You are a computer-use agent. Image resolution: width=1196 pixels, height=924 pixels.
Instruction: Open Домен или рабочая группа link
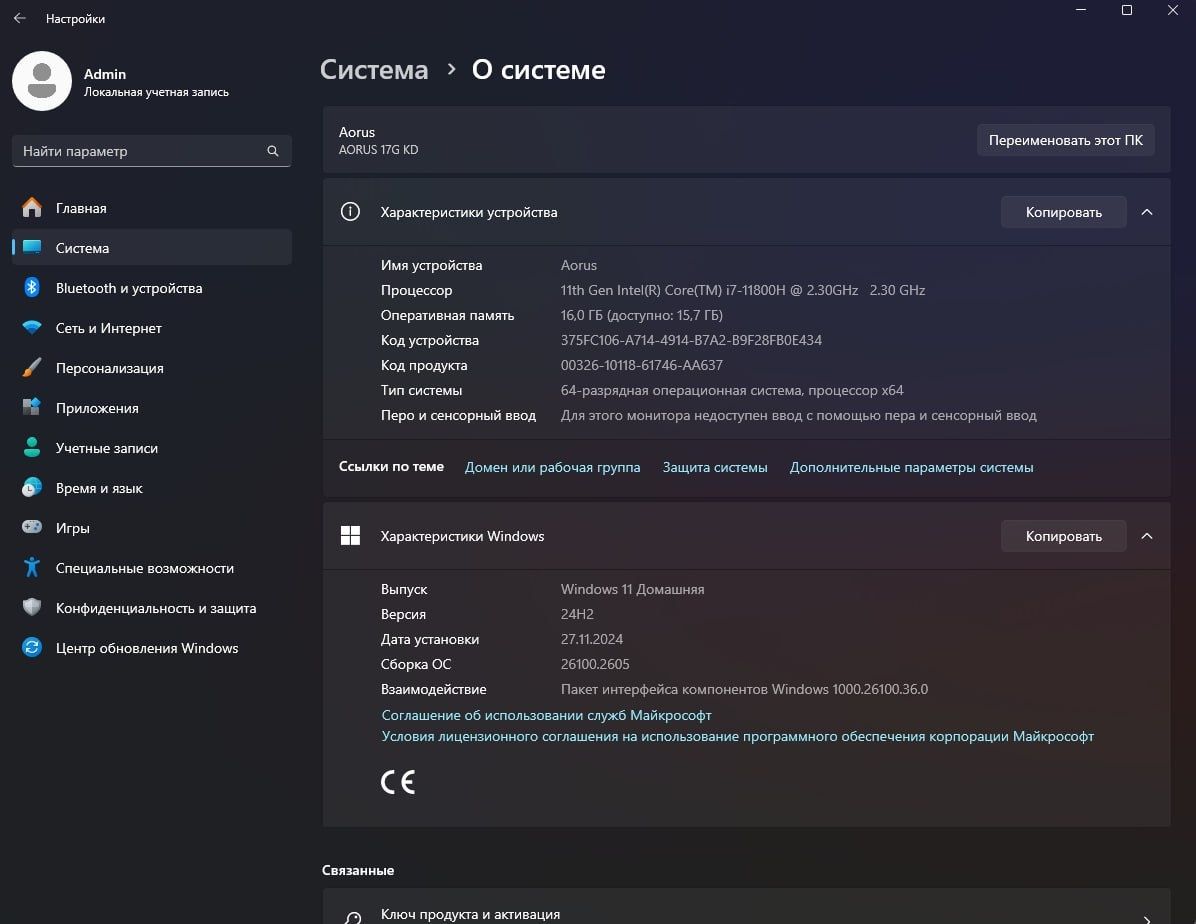552,467
